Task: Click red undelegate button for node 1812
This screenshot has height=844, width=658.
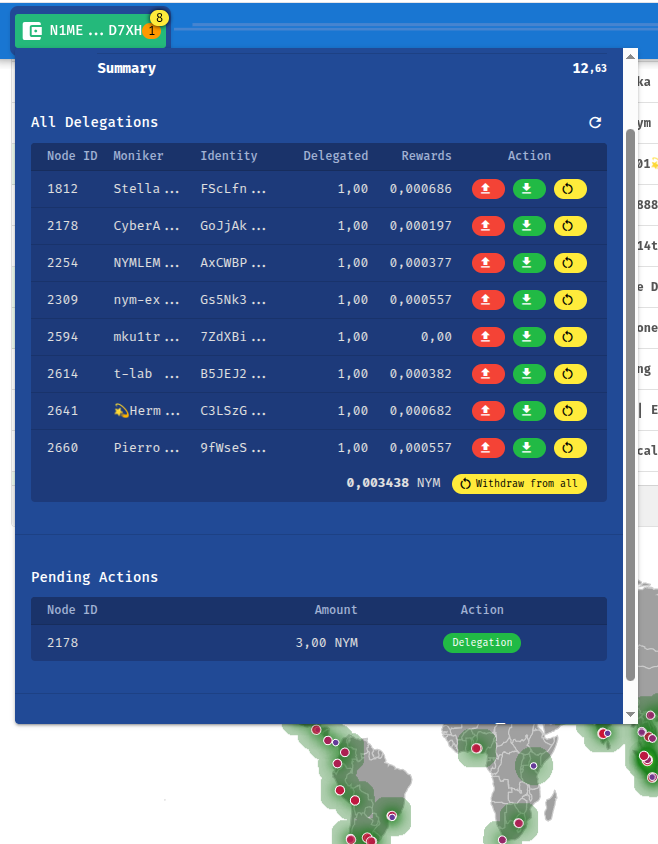Action: (x=487, y=189)
